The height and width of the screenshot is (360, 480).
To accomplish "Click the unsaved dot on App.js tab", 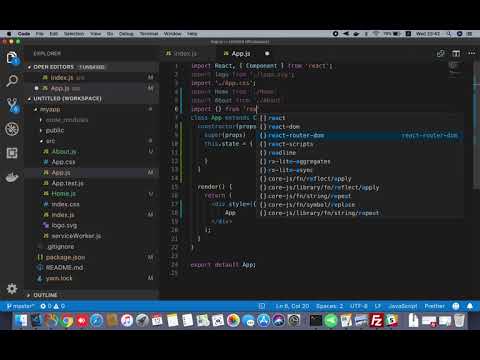I will point(267,53).
